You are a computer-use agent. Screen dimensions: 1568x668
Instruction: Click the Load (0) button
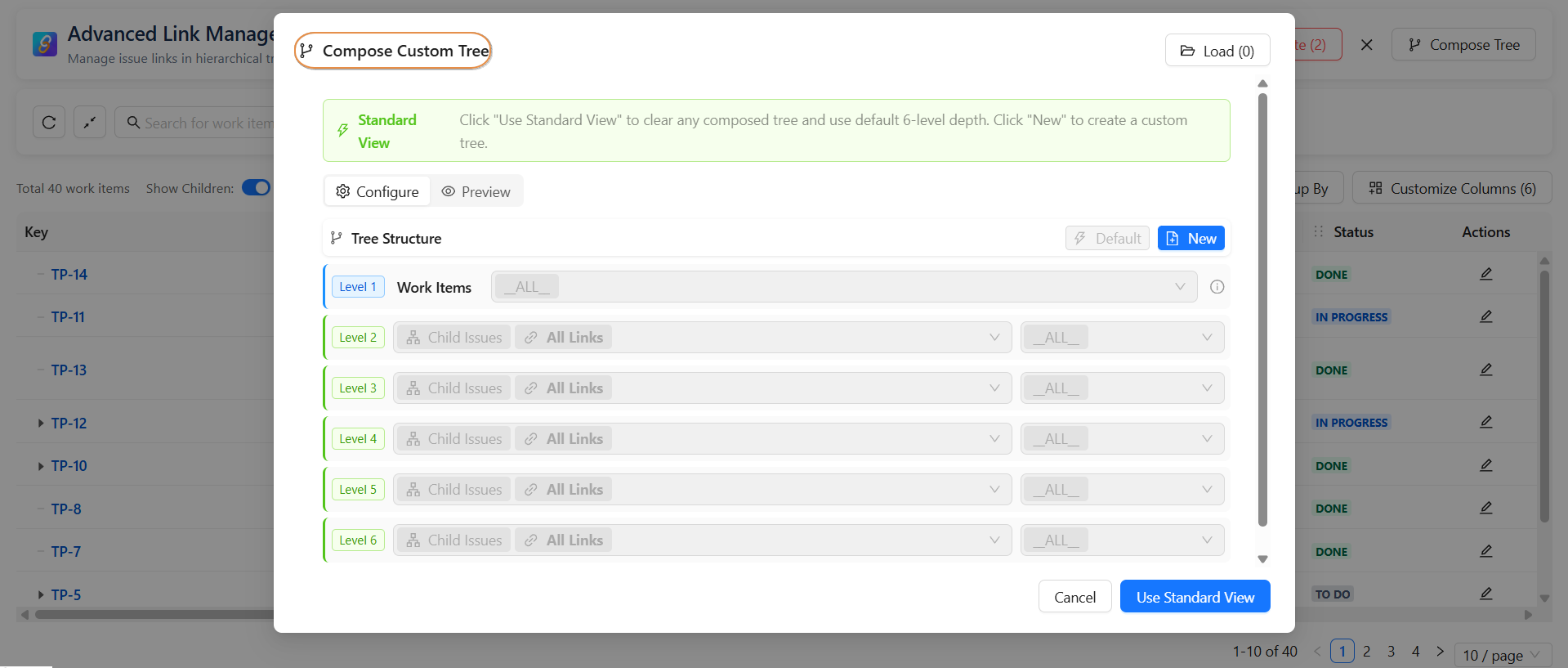pos(1217,51)
